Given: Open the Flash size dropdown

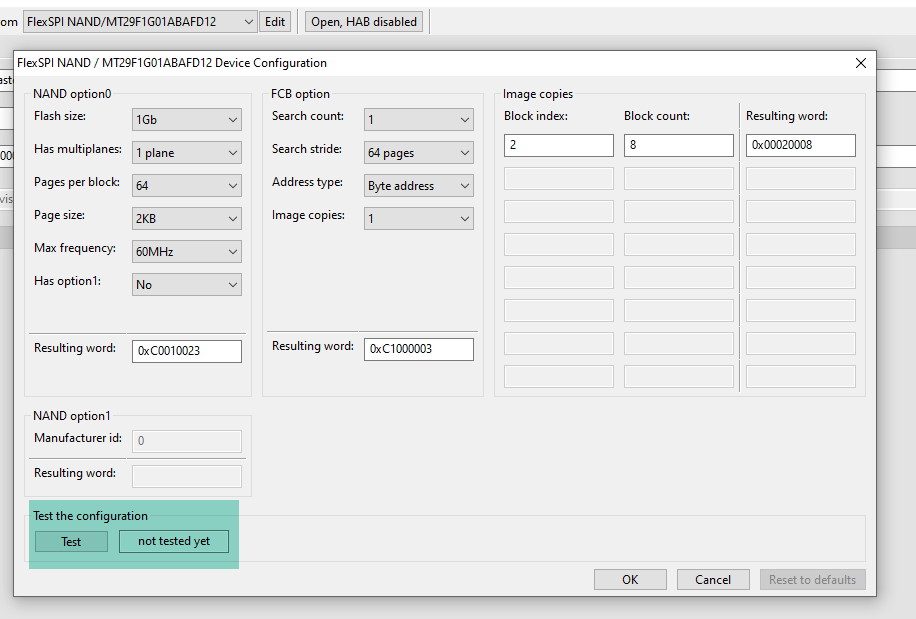Looking at the screenshot, I should (187, 120).
